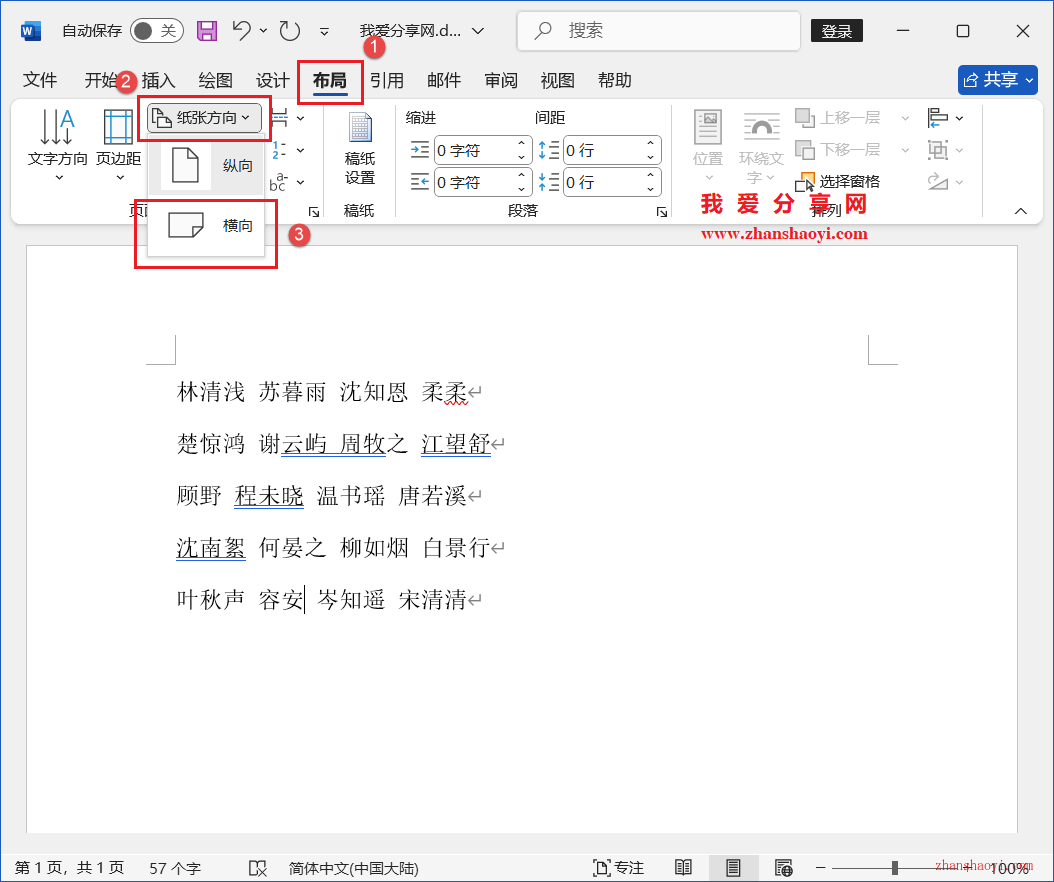Open the 共享 share button
Screen dimensions: 1054x882
(x=998, y=80)
